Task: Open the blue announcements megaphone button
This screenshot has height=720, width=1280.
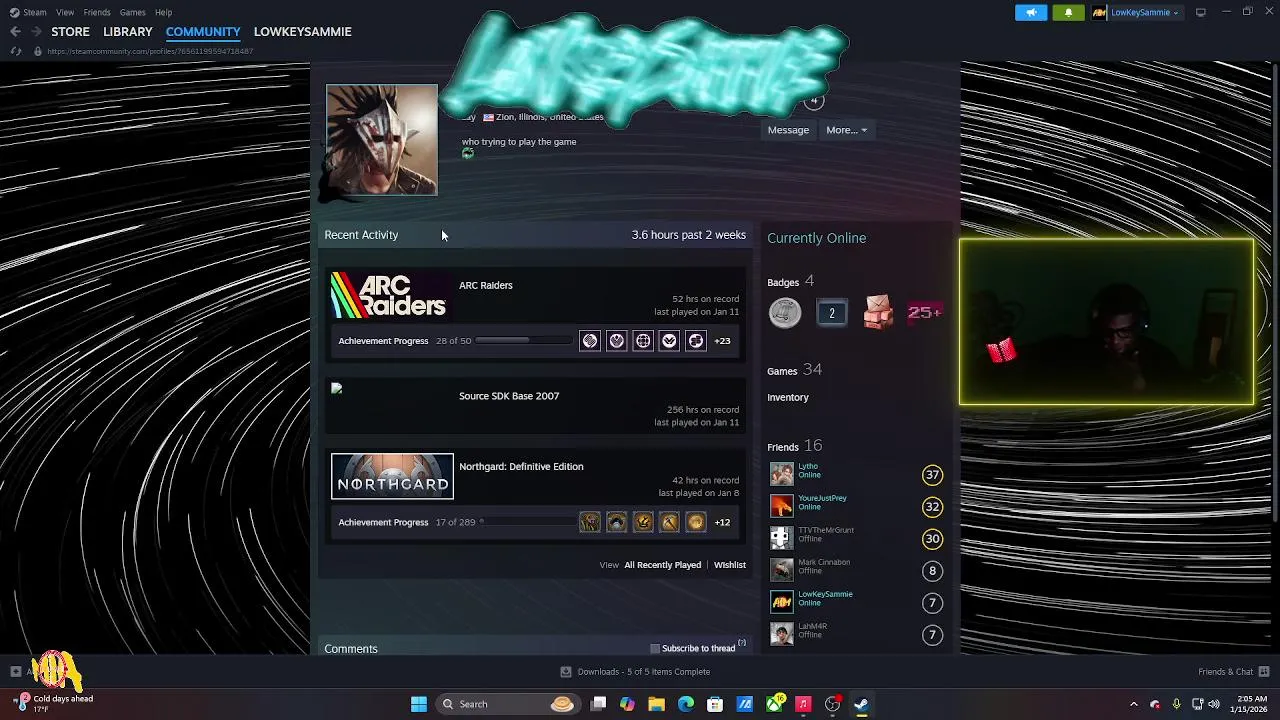Action: coord(1031,12)
